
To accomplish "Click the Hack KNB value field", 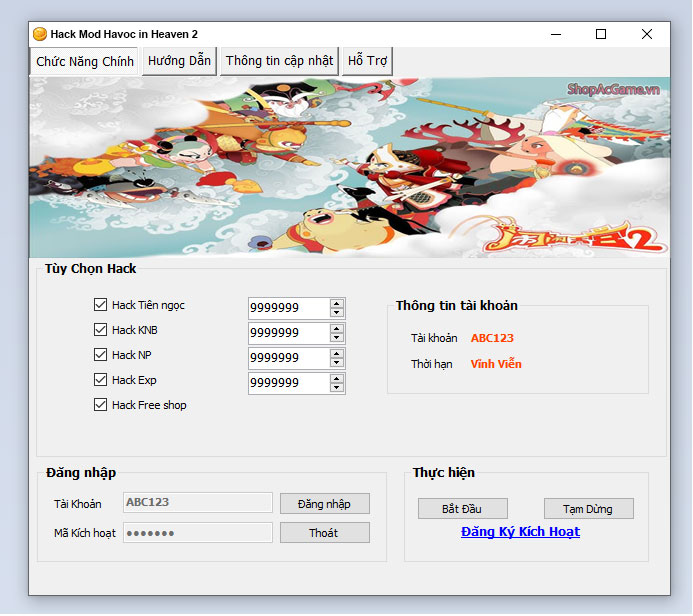I will 289,333.
